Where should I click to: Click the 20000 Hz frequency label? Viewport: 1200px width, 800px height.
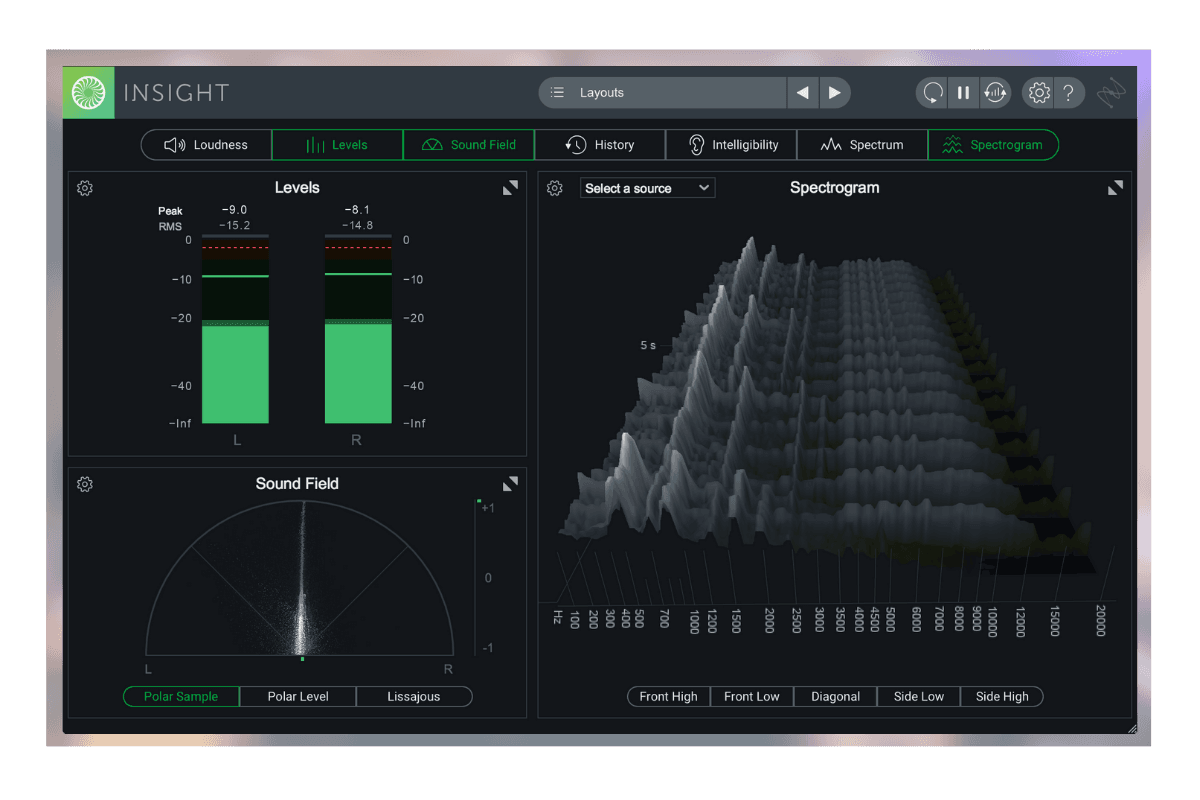click(x=1101, y=621)
